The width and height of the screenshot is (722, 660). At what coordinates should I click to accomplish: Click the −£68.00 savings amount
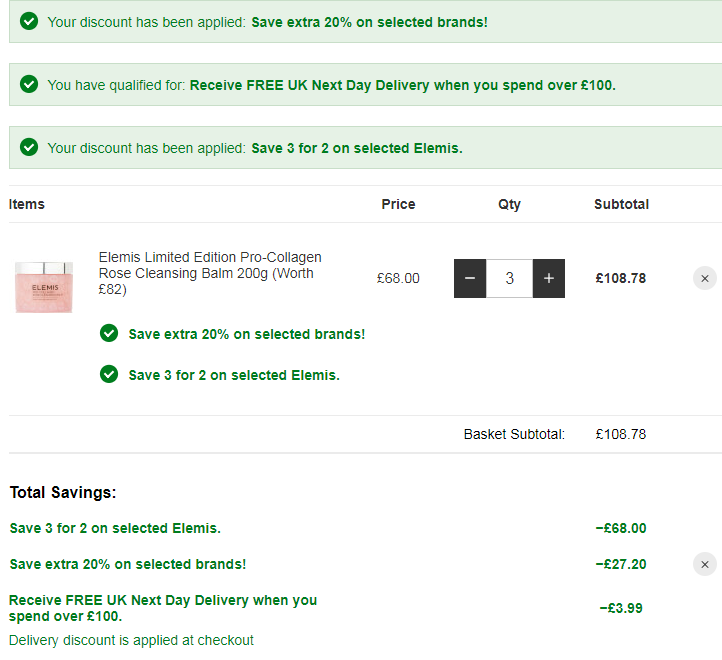point(621,528)
